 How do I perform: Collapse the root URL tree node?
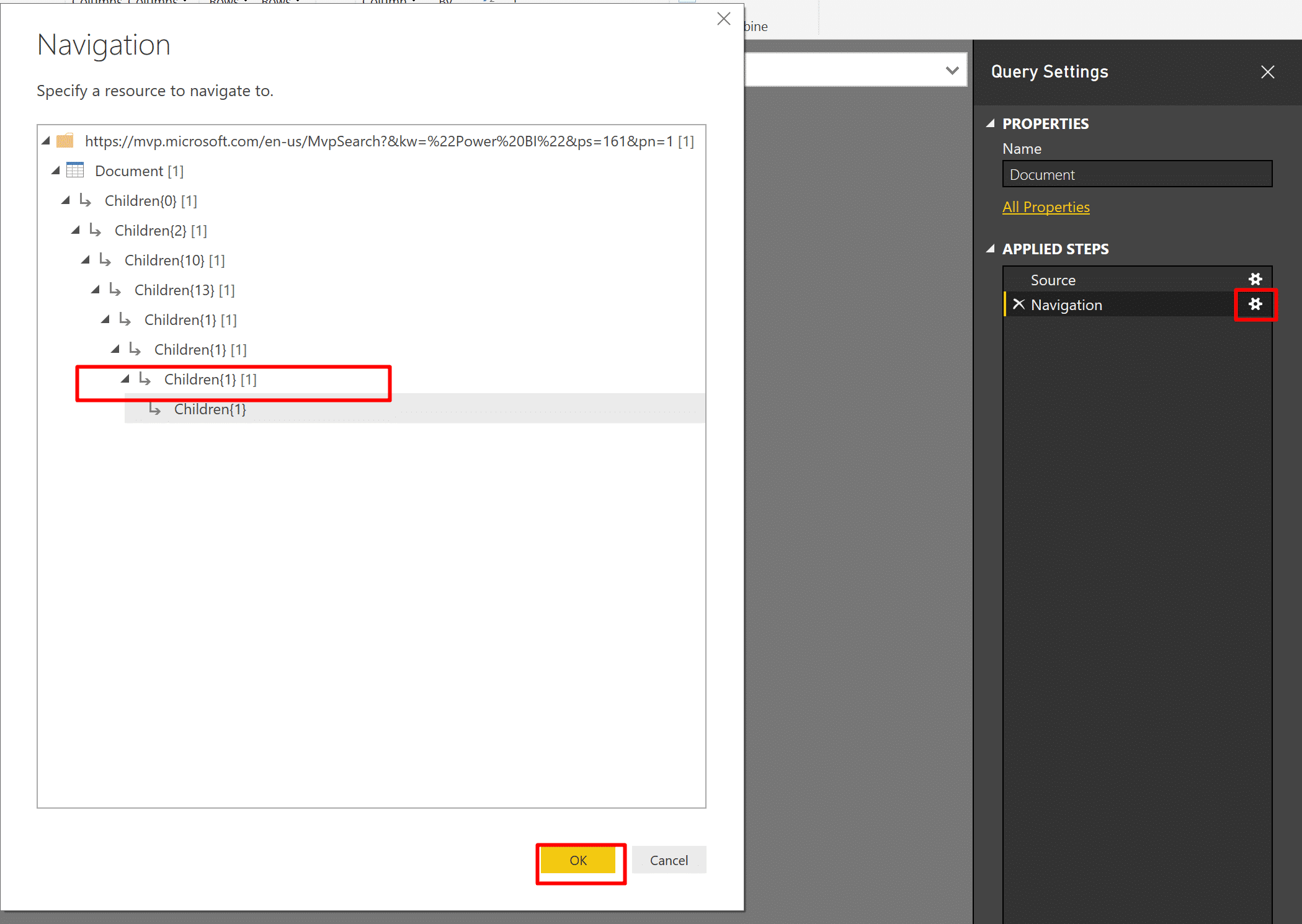pos(46,141)
